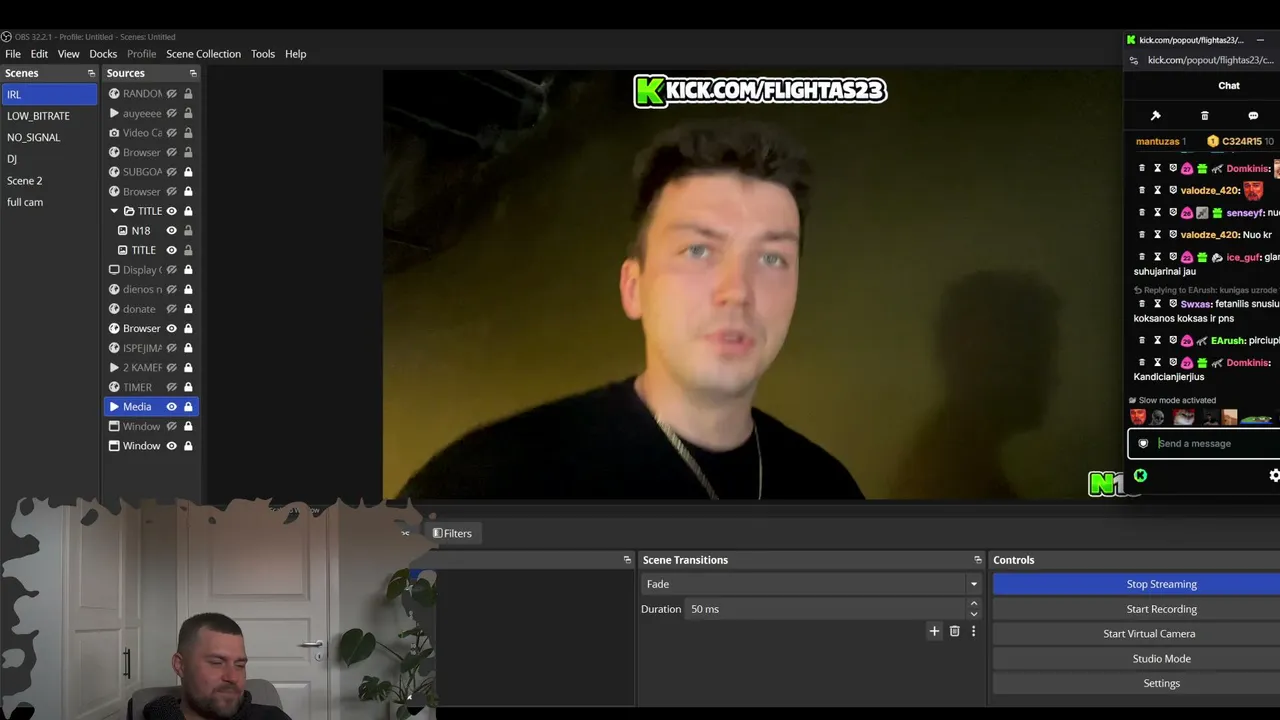Open the Scene Collection menu
This screenshot has height=720, width=1280.
point(203,54)
